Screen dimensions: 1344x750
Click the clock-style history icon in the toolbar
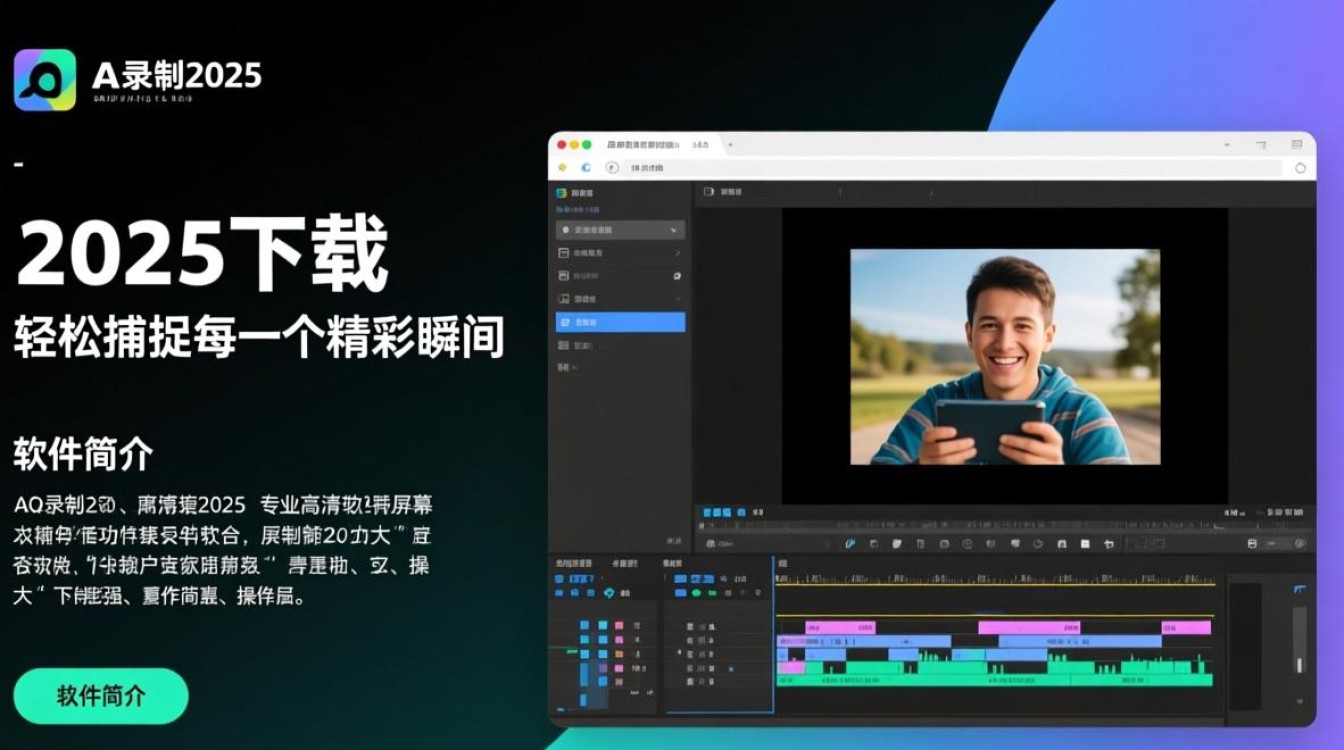coord(1039,542)
